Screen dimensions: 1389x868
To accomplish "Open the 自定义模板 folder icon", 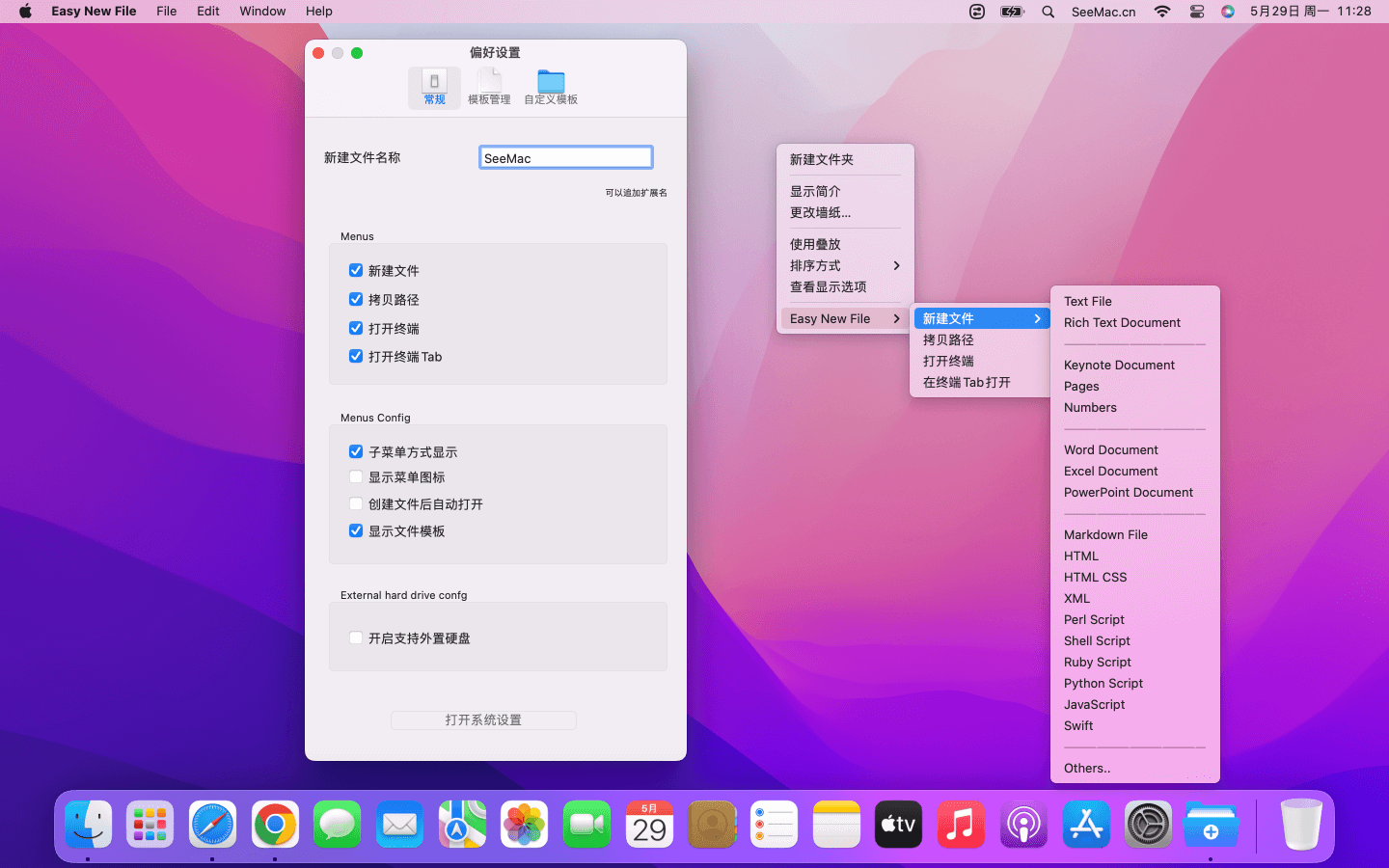I will (551, 86).
